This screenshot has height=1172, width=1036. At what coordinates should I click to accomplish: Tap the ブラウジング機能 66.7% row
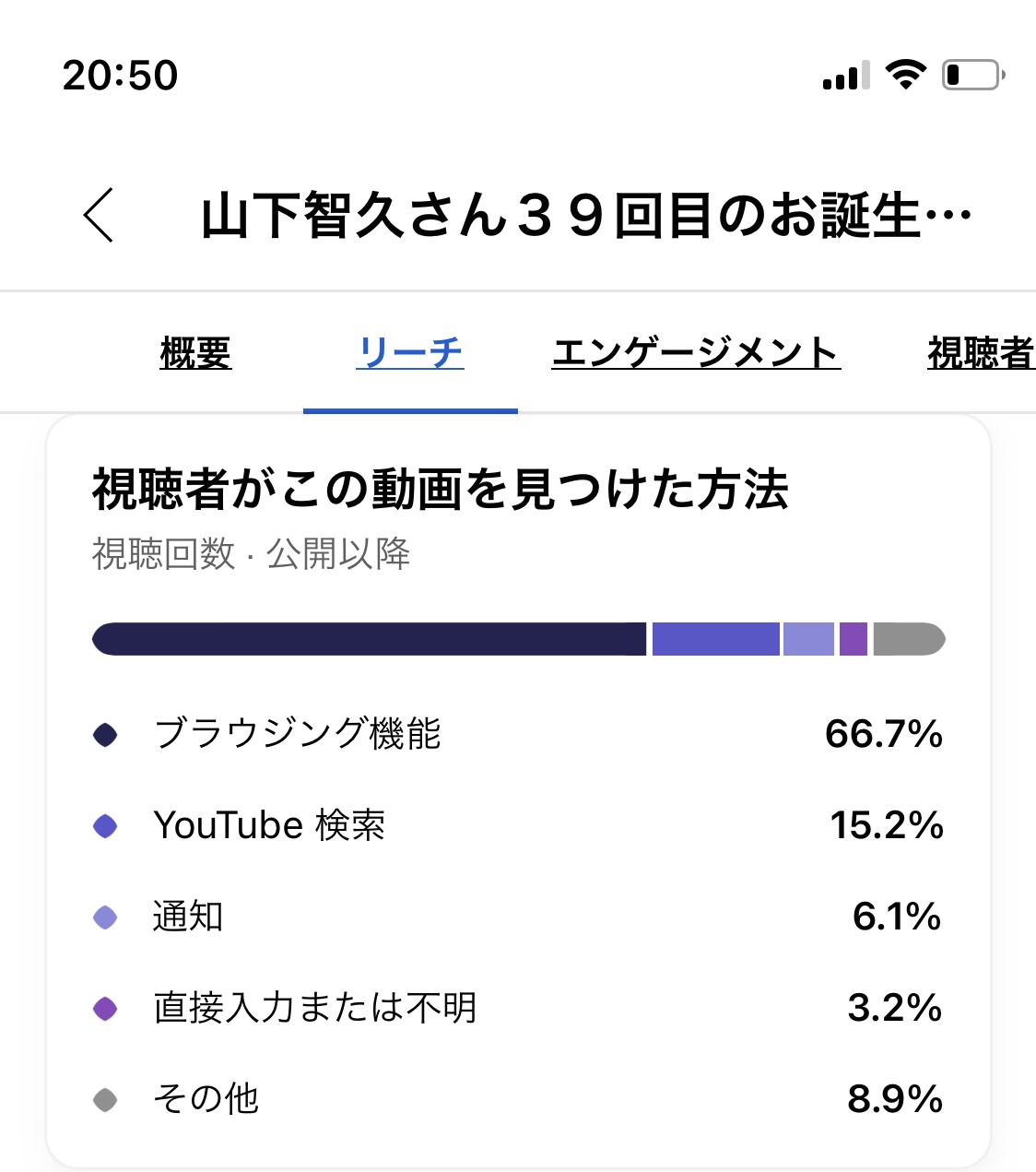[x=516, y=735]
